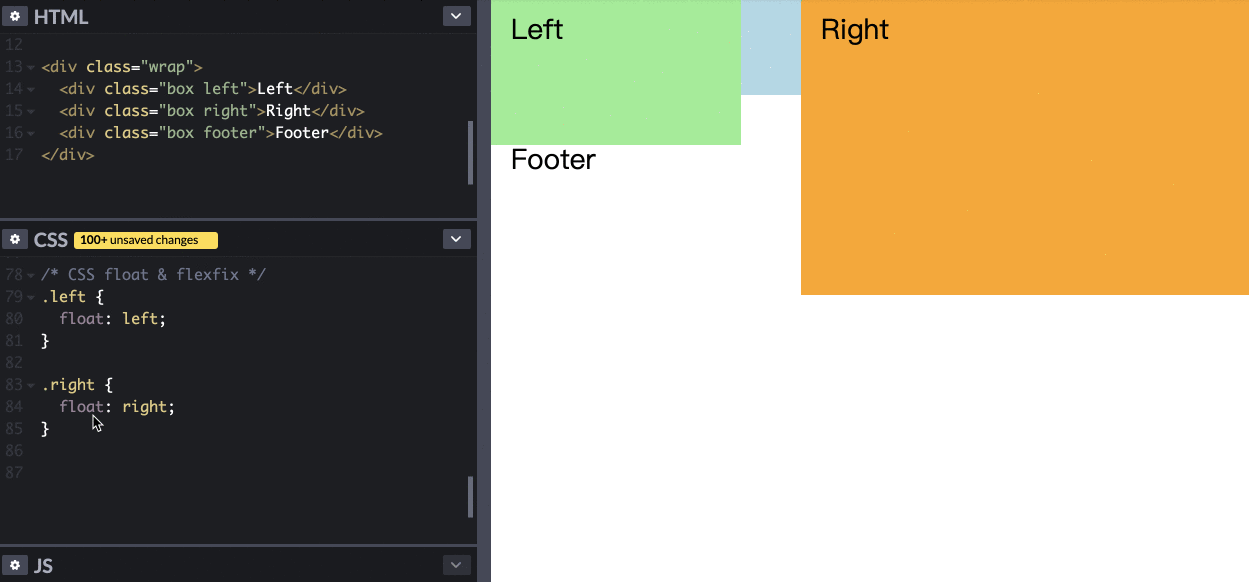This screenshot has height=582, width=1249.
Task: Click the HTML editor vertical scrollbar
Action: 470,153
